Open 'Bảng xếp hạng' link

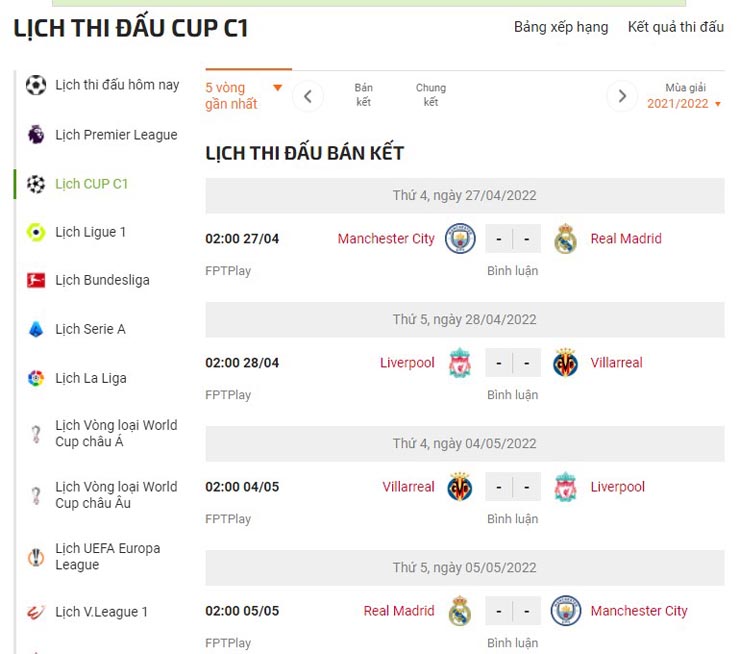click(x=561, y=27)
